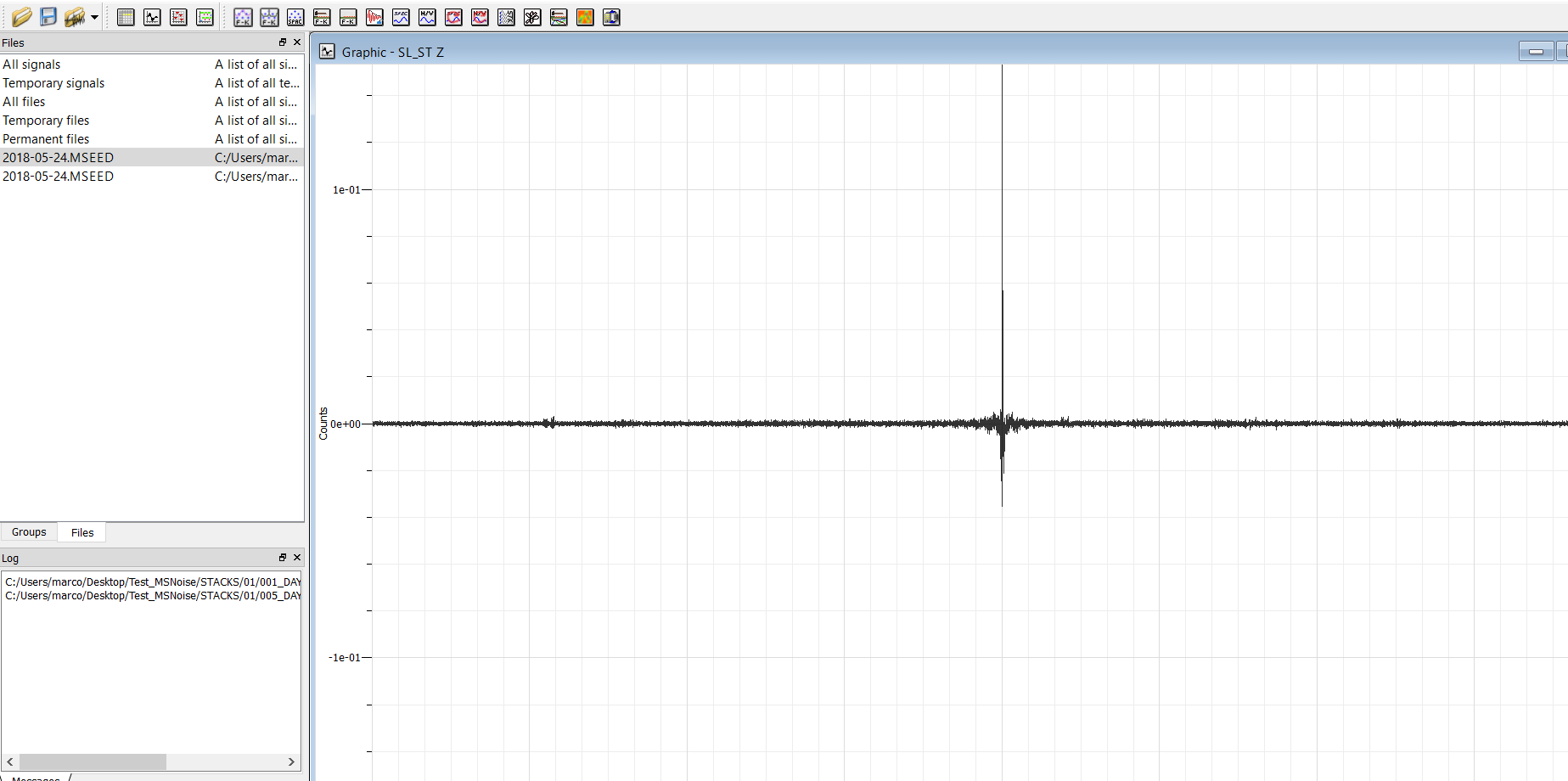Select the Files tab

click(82, 532)
